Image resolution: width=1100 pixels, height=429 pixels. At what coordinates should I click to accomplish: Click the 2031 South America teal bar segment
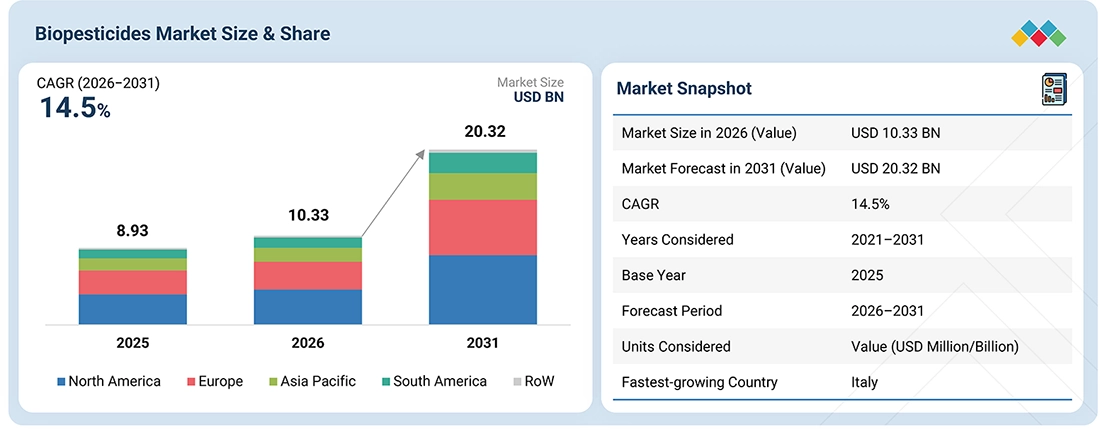(483, 163)
